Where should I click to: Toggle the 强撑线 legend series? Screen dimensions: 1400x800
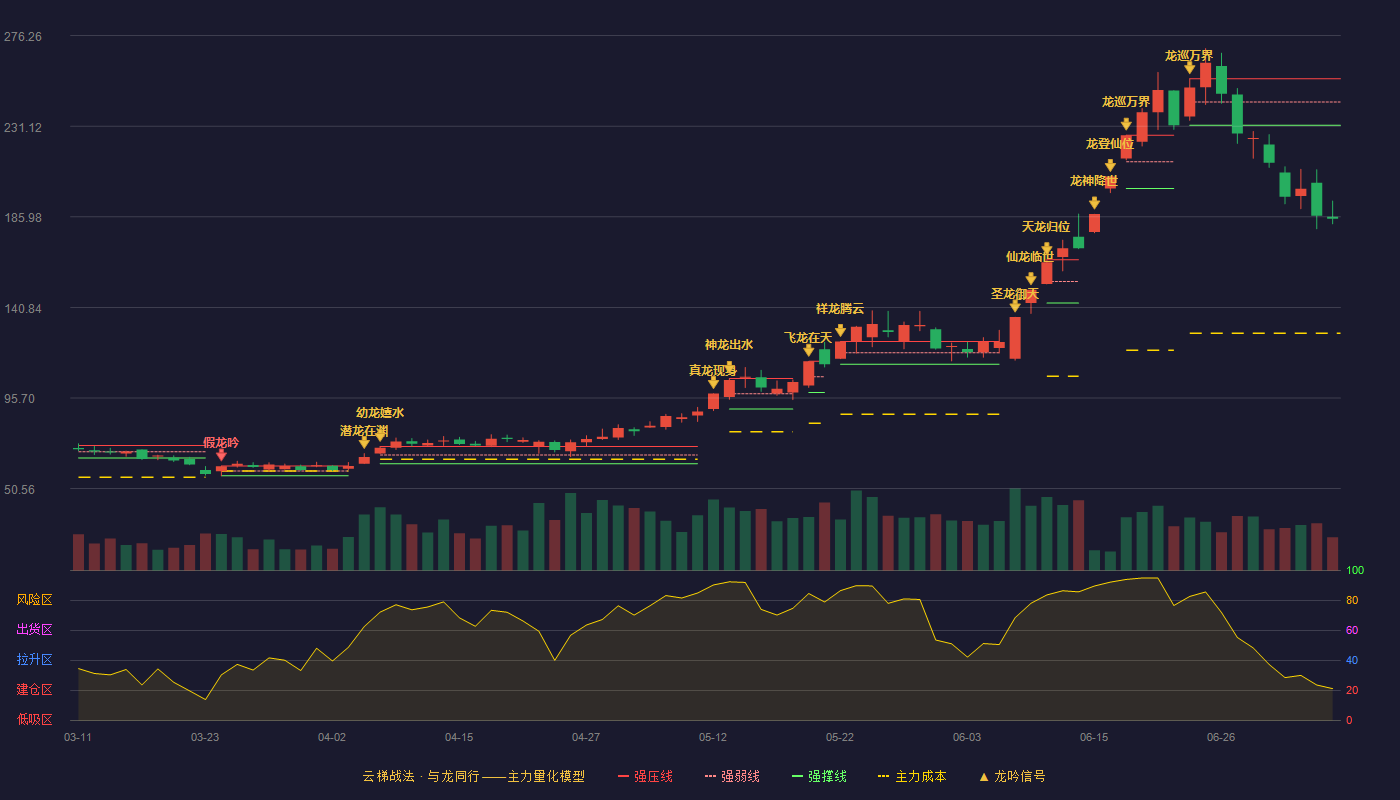pyautogui.click(x=819, y=776)
